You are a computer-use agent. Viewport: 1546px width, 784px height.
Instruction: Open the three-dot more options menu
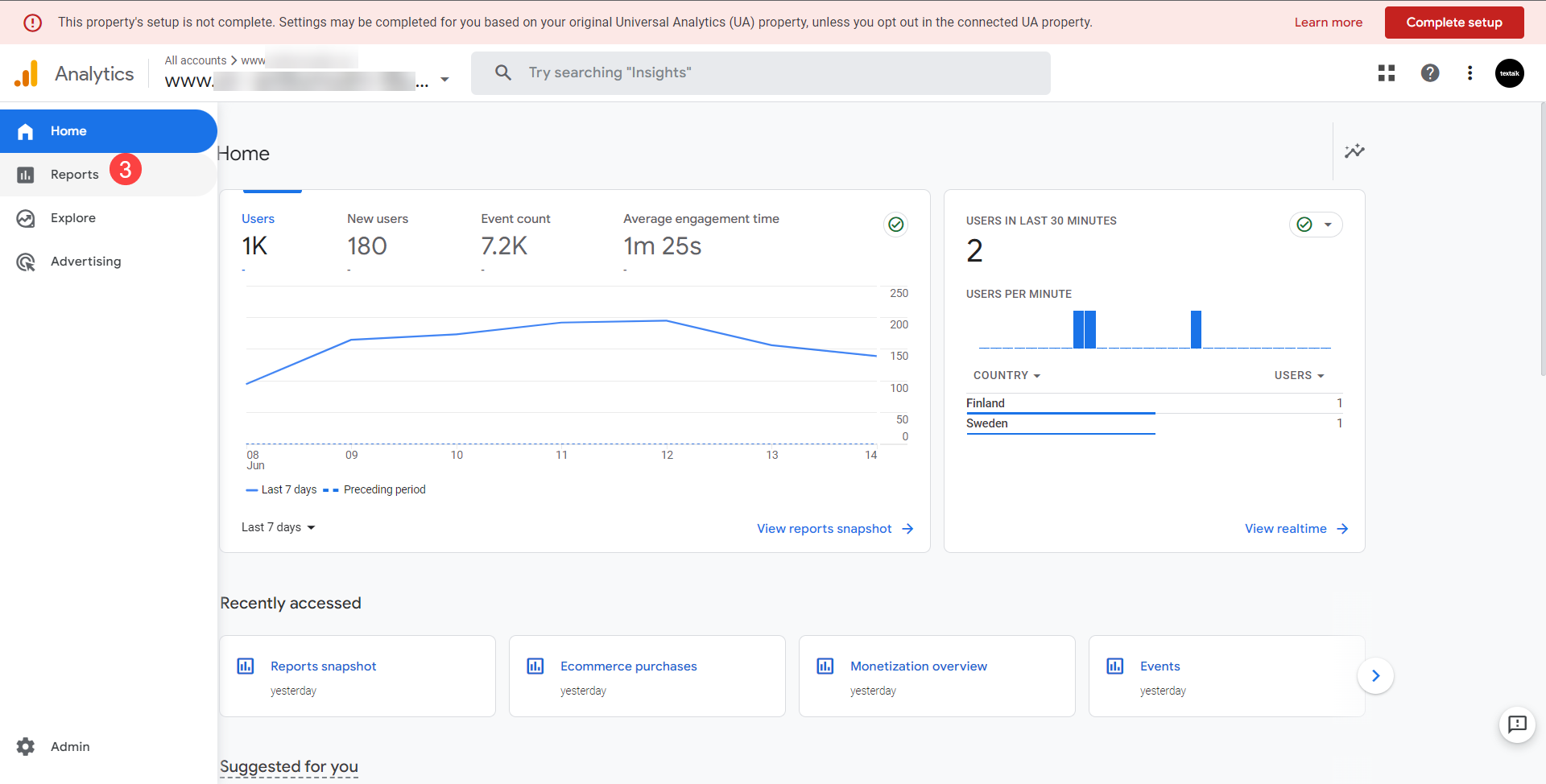pos(1470,73)
